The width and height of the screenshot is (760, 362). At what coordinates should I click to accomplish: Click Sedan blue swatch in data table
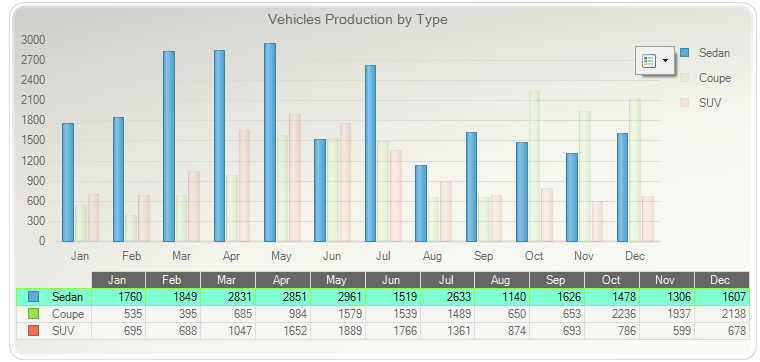[33, 297]
